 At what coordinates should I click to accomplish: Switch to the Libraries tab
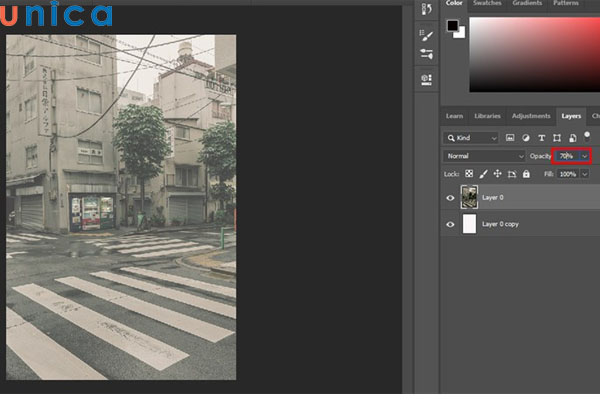(487, 116)
